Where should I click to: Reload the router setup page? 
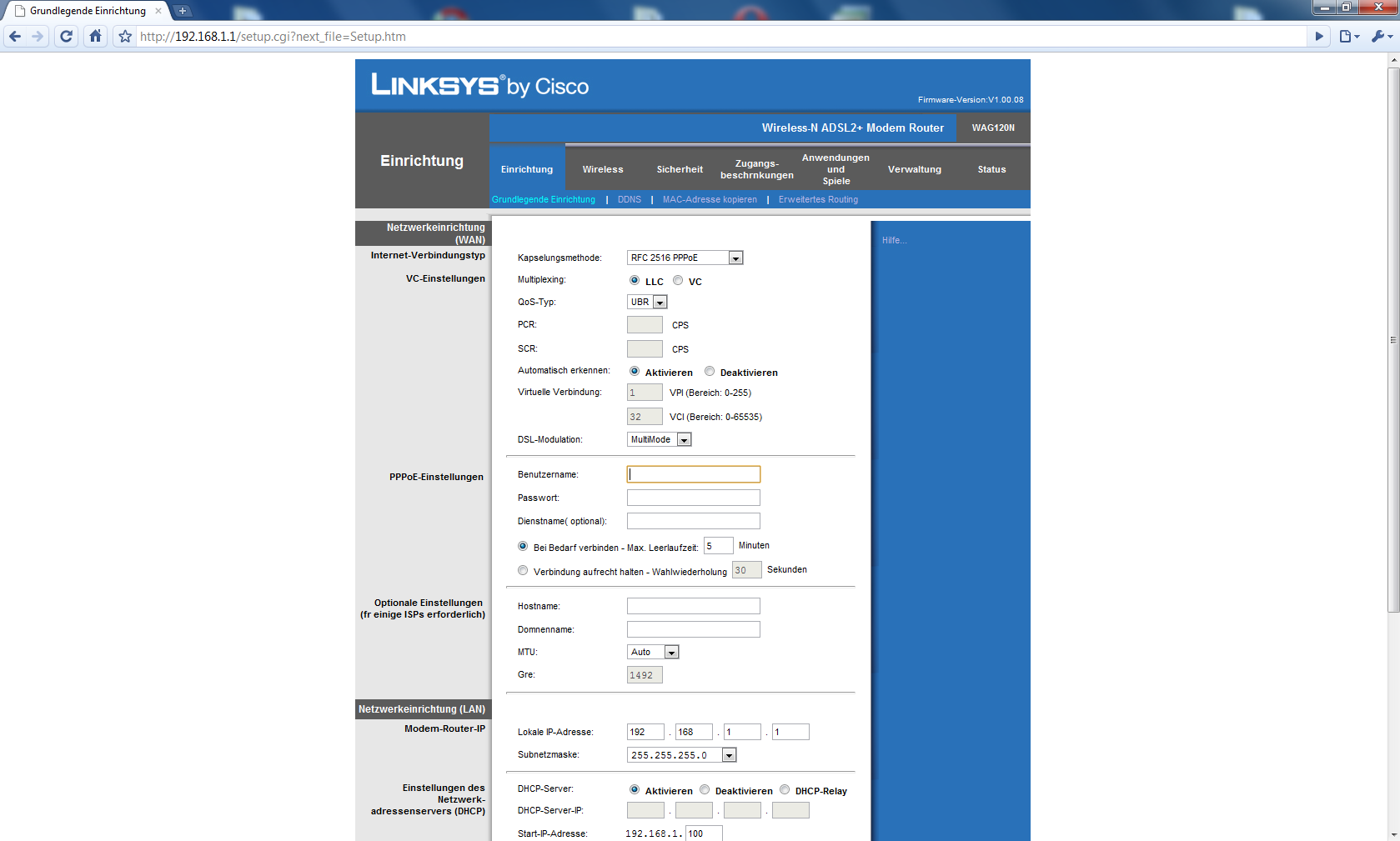67,36
